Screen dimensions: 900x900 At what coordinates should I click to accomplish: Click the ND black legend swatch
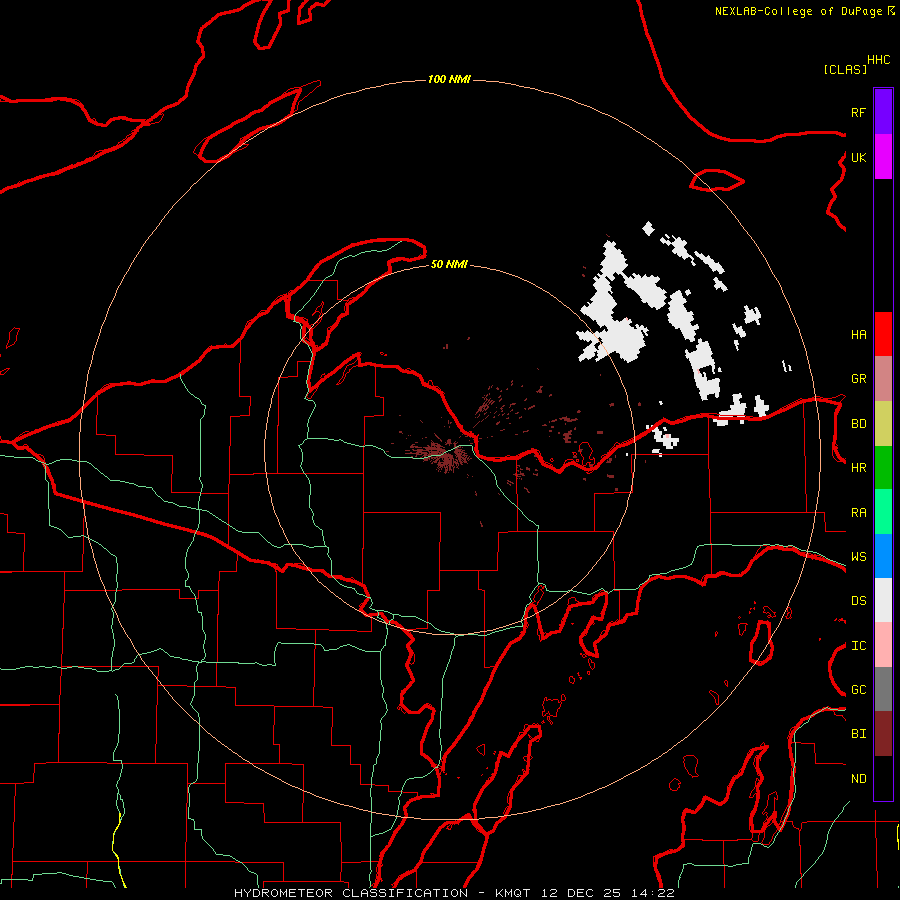pyautogui.click(x=883, y=778)
